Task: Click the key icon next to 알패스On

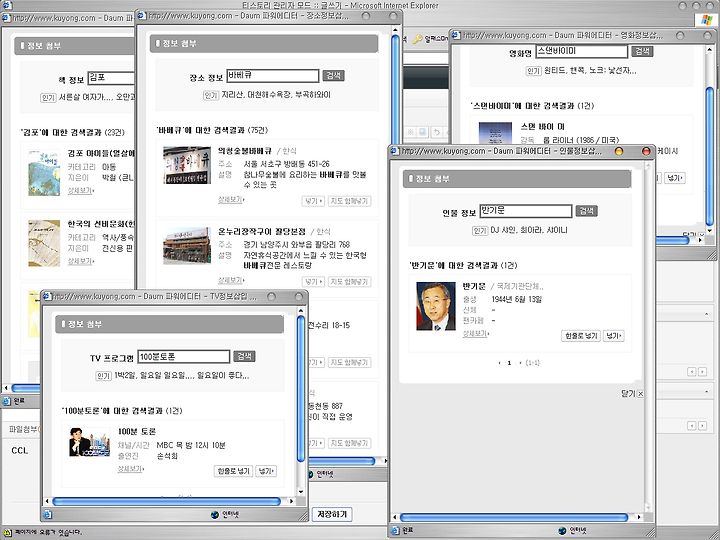Action: pos(417,40)
